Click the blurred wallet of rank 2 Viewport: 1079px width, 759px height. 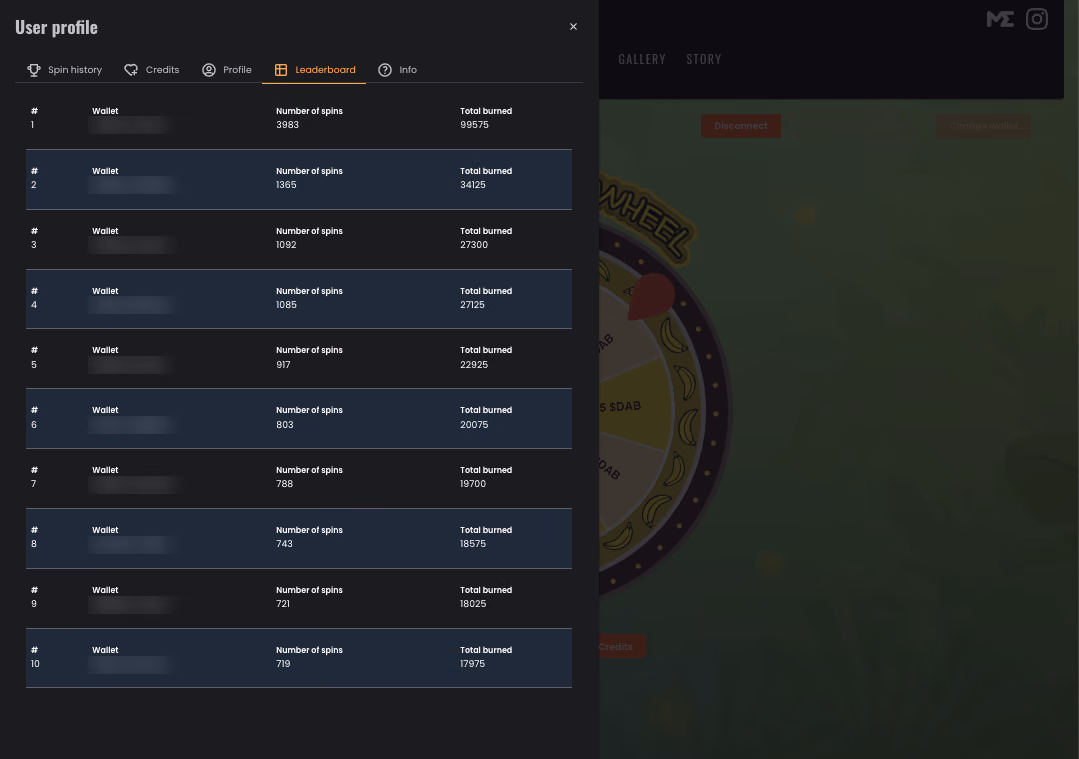(x=131, y=184)
